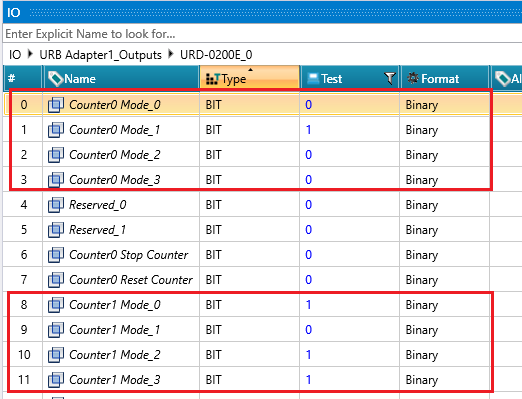The image size is (522, 399).
Task: Toggle test value of Reserved_0
Action: tap(308, 205)
